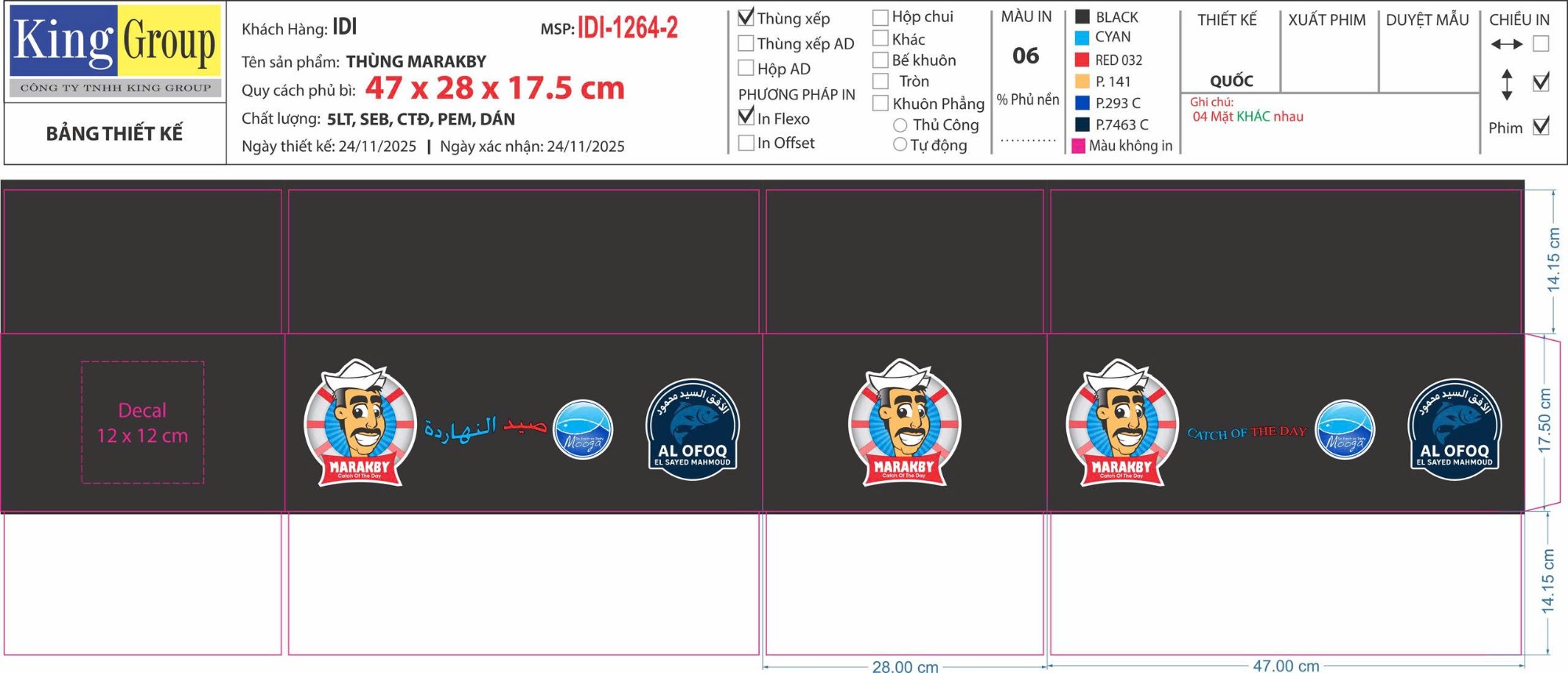
Task: Click the product code IDI-1264-2
Action: pyautogui.click(x=627, y=28)
